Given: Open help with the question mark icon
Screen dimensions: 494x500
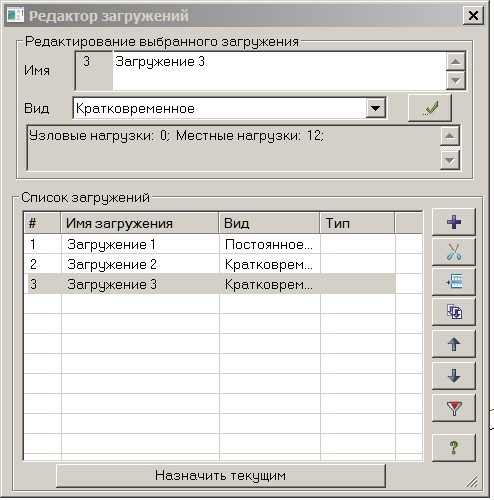Looking at the screenshot, I should [x=453, y=448].
